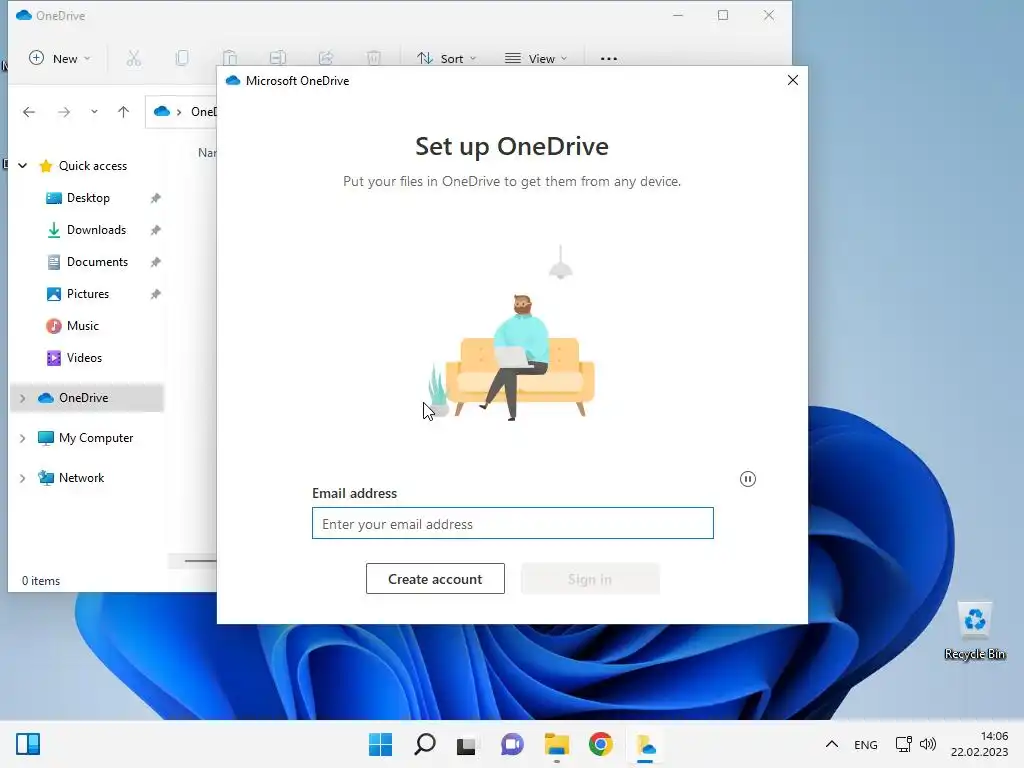Expand the Network tree node

(22, 478)
